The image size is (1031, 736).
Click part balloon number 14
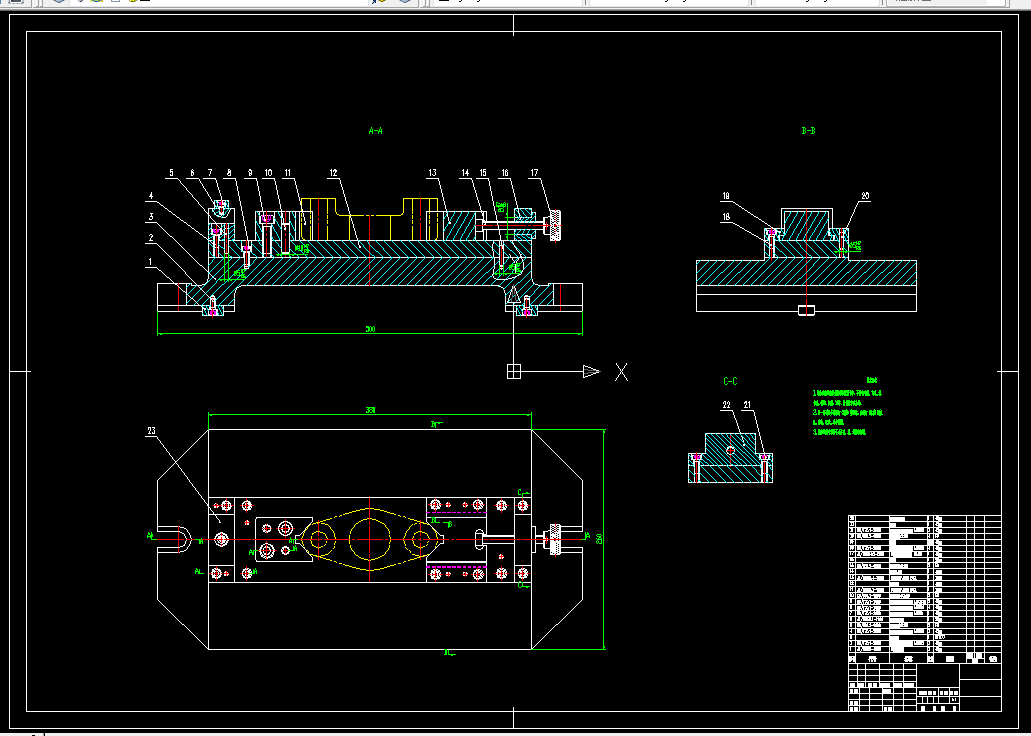tap(466, 174)
